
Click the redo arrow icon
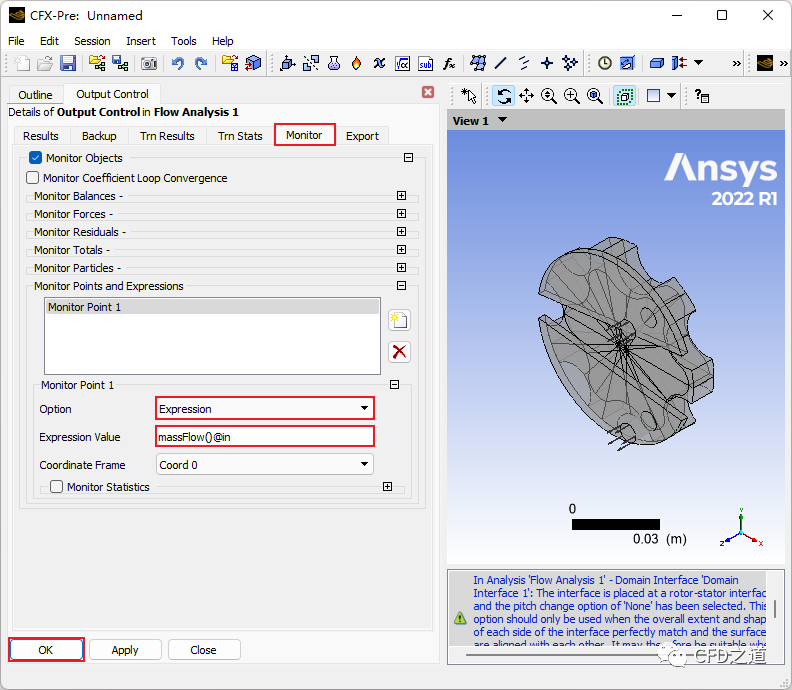point(201,63)
